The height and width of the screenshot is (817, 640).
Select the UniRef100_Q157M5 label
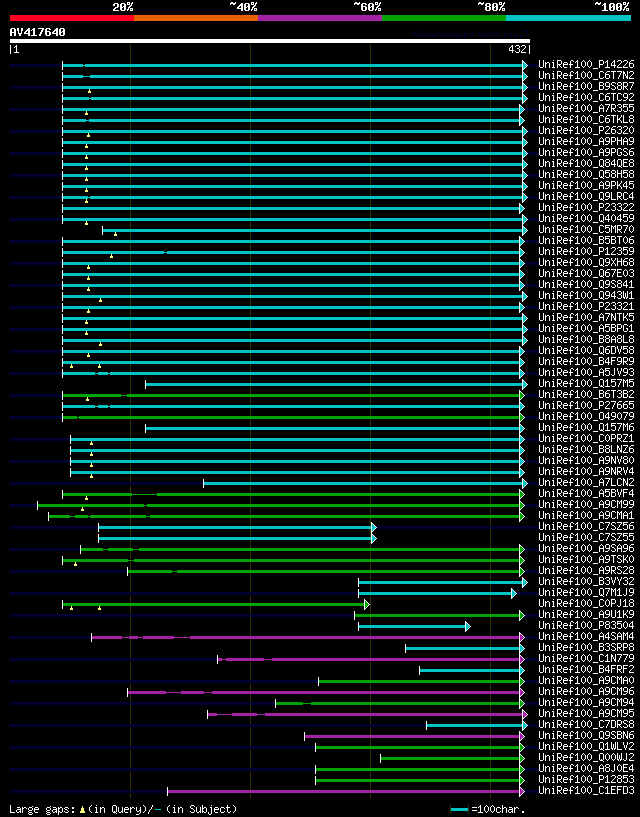(x=586, y=383)
